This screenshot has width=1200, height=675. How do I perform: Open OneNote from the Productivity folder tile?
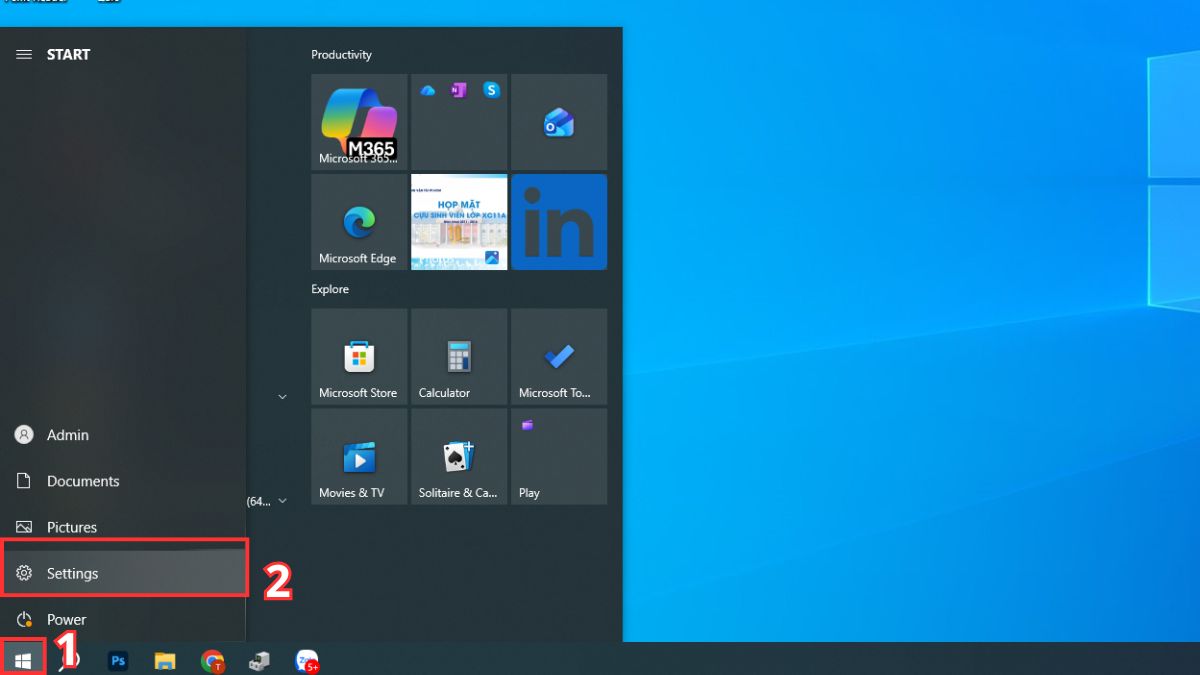tap(459, 90)
